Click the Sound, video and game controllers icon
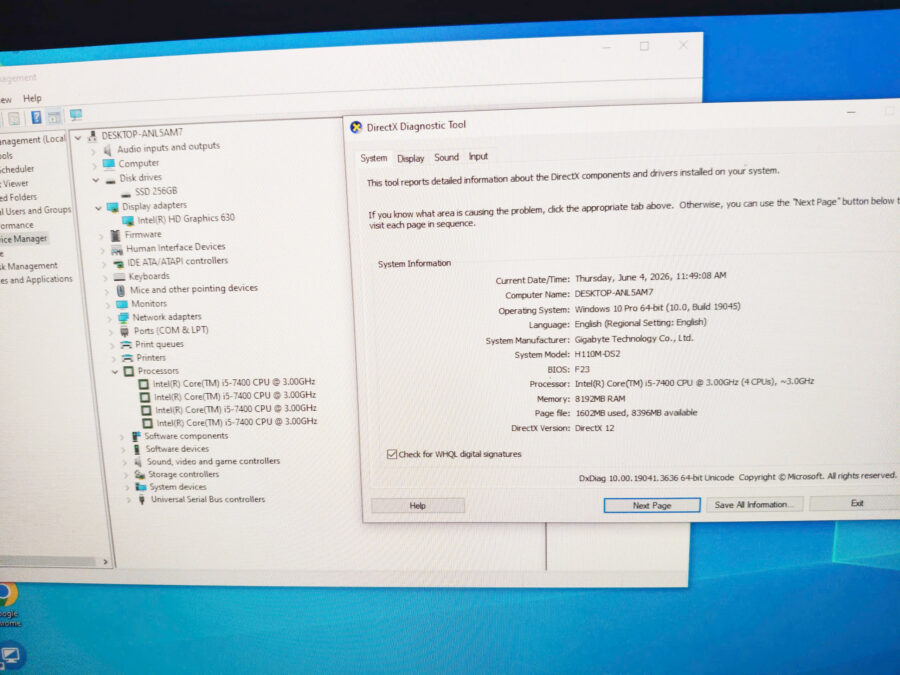The width and height of the screenshot is (900, 675). (x=138, y=461)
